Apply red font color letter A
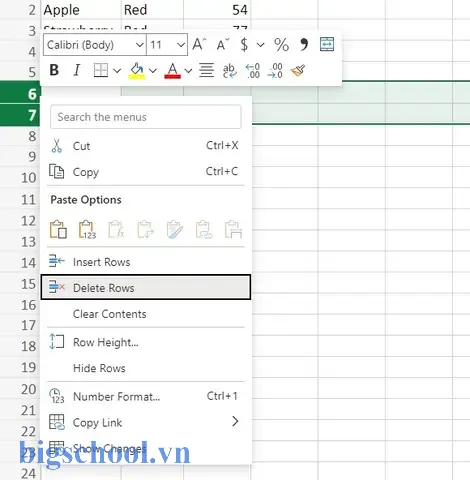 tap(173, 71)
